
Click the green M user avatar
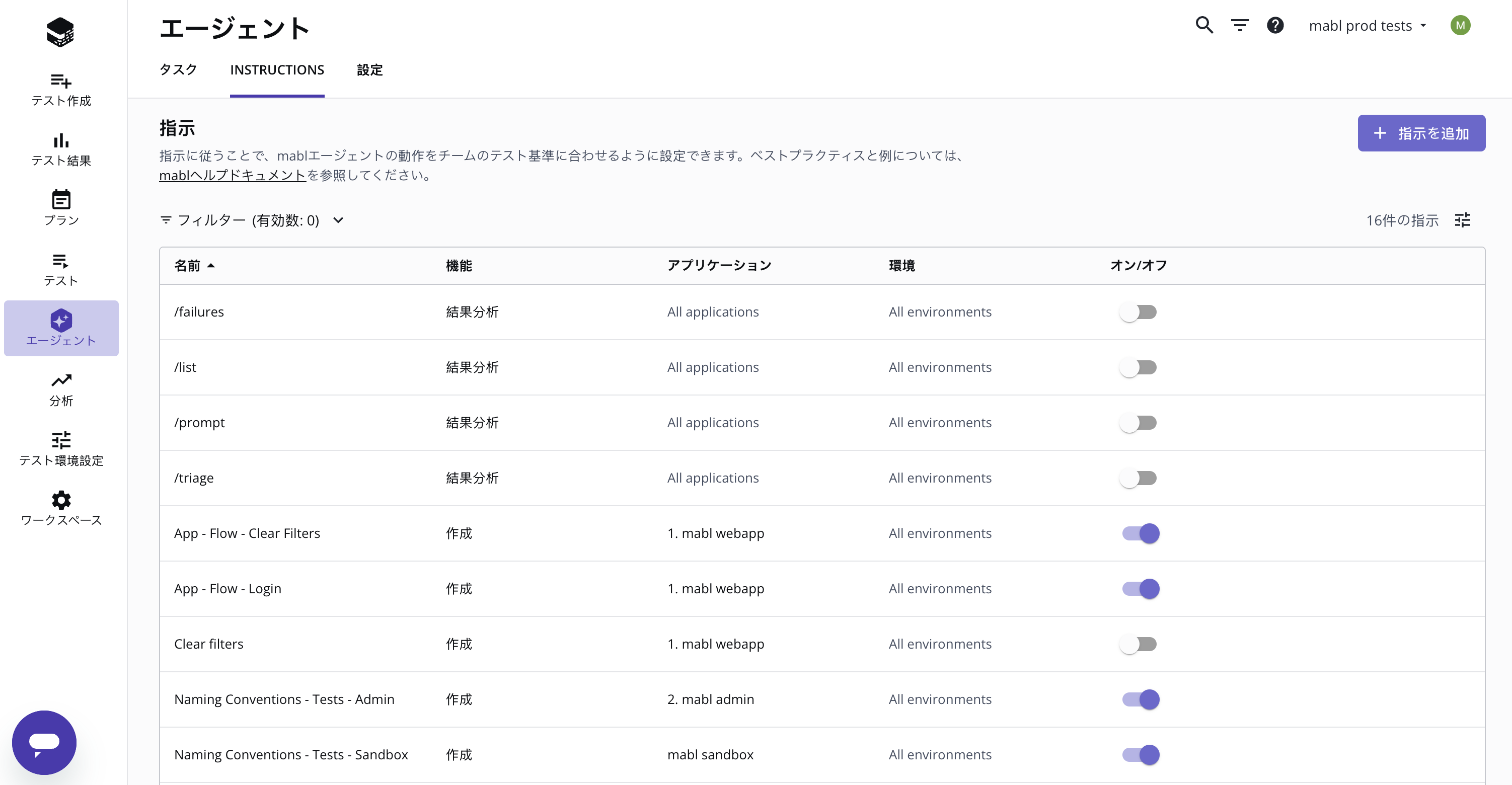point(1460,25)
